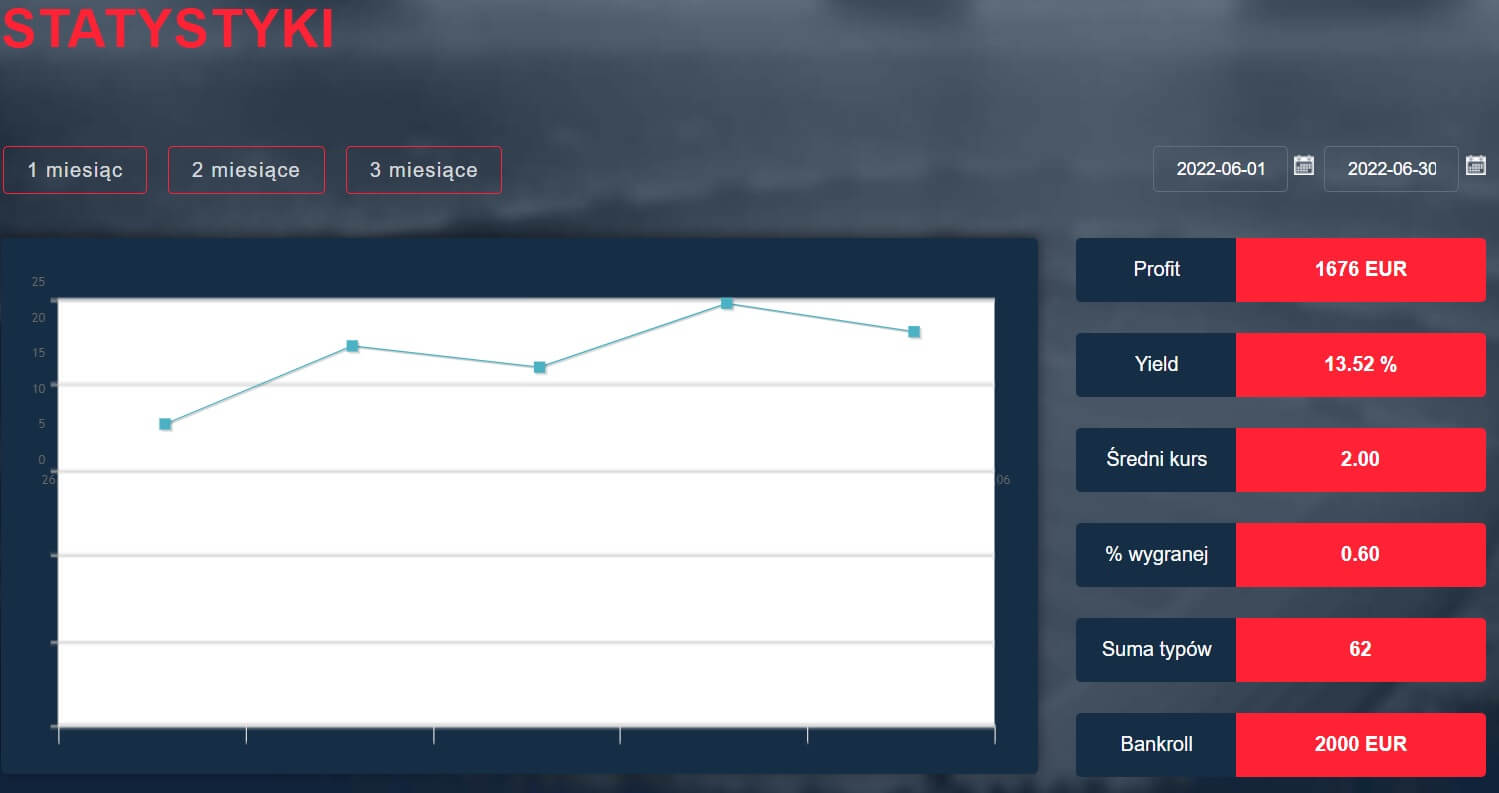
Task: Open calendar icon next to 2022-06-30 date
Action: [x=1475, y=166]
